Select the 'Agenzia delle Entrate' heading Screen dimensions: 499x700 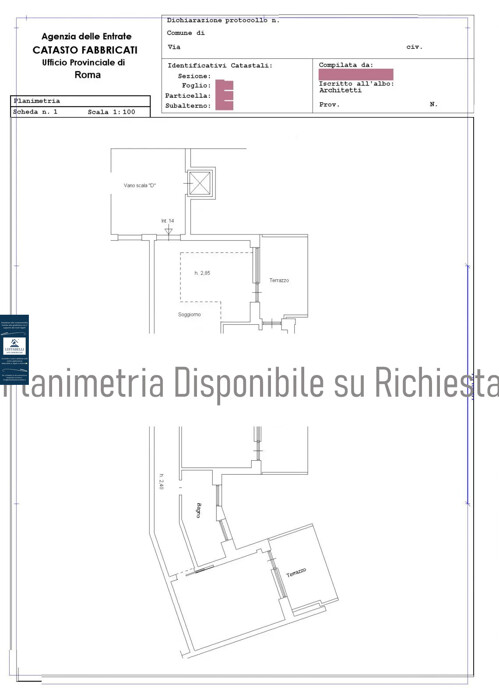[87, 36]
